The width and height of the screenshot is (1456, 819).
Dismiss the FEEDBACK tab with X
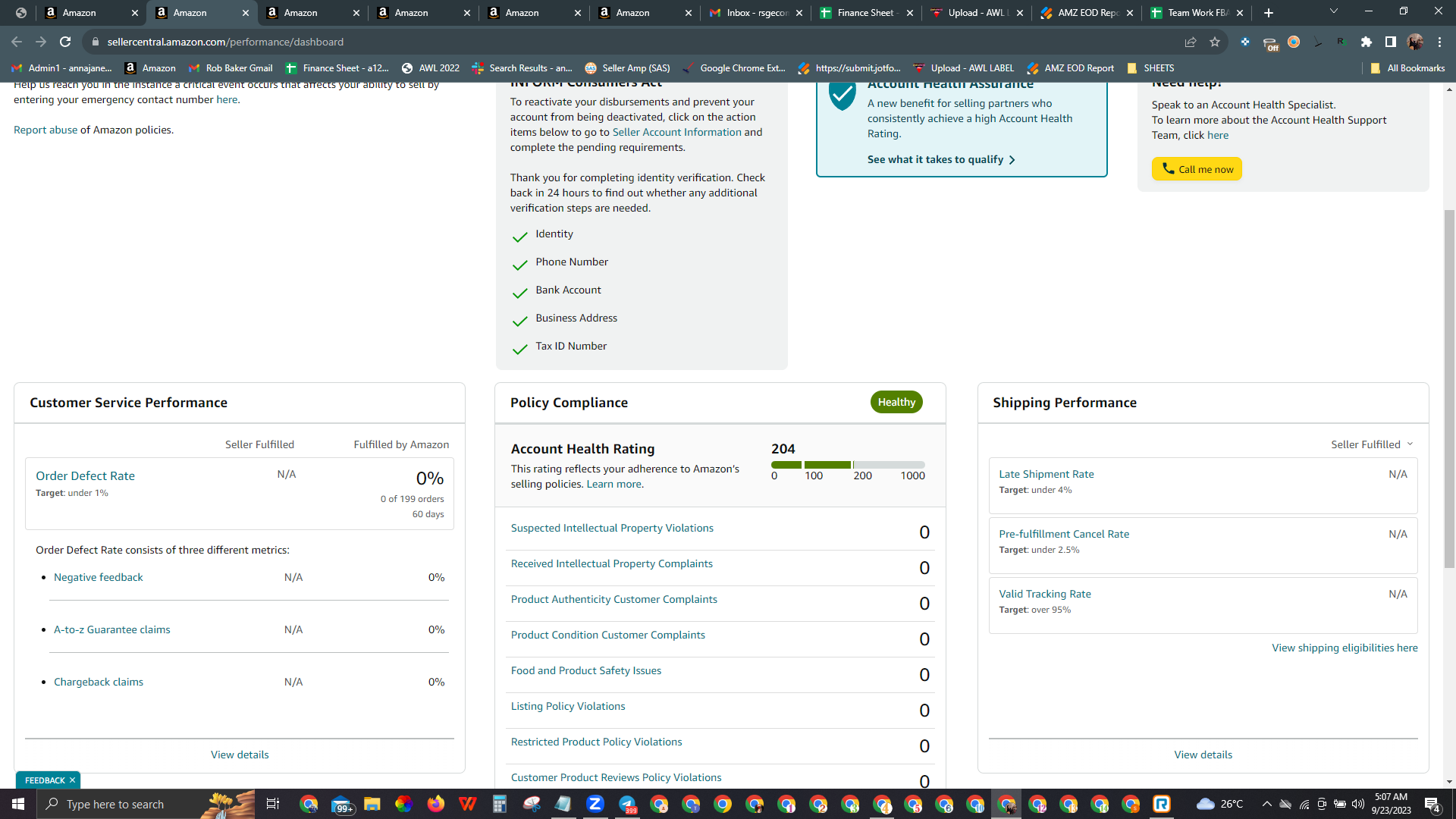(72, 780)
